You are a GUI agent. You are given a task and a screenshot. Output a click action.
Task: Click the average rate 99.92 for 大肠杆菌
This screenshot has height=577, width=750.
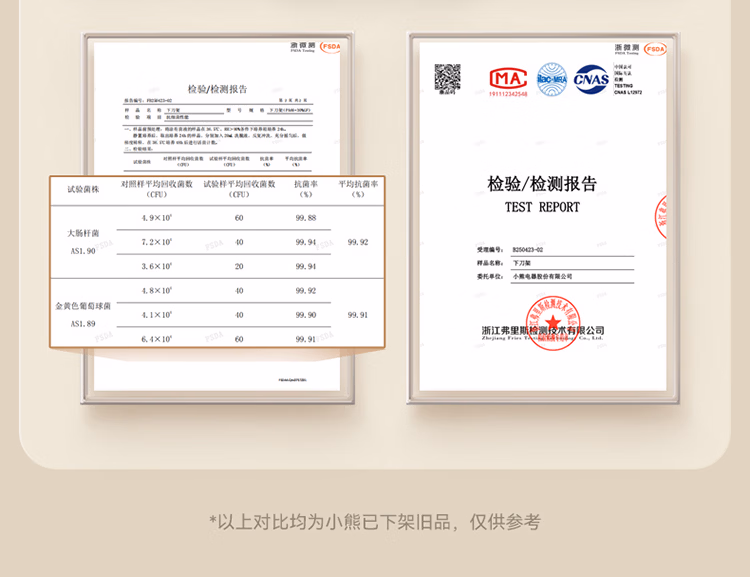pyautogui.click(x=358, y=242)
